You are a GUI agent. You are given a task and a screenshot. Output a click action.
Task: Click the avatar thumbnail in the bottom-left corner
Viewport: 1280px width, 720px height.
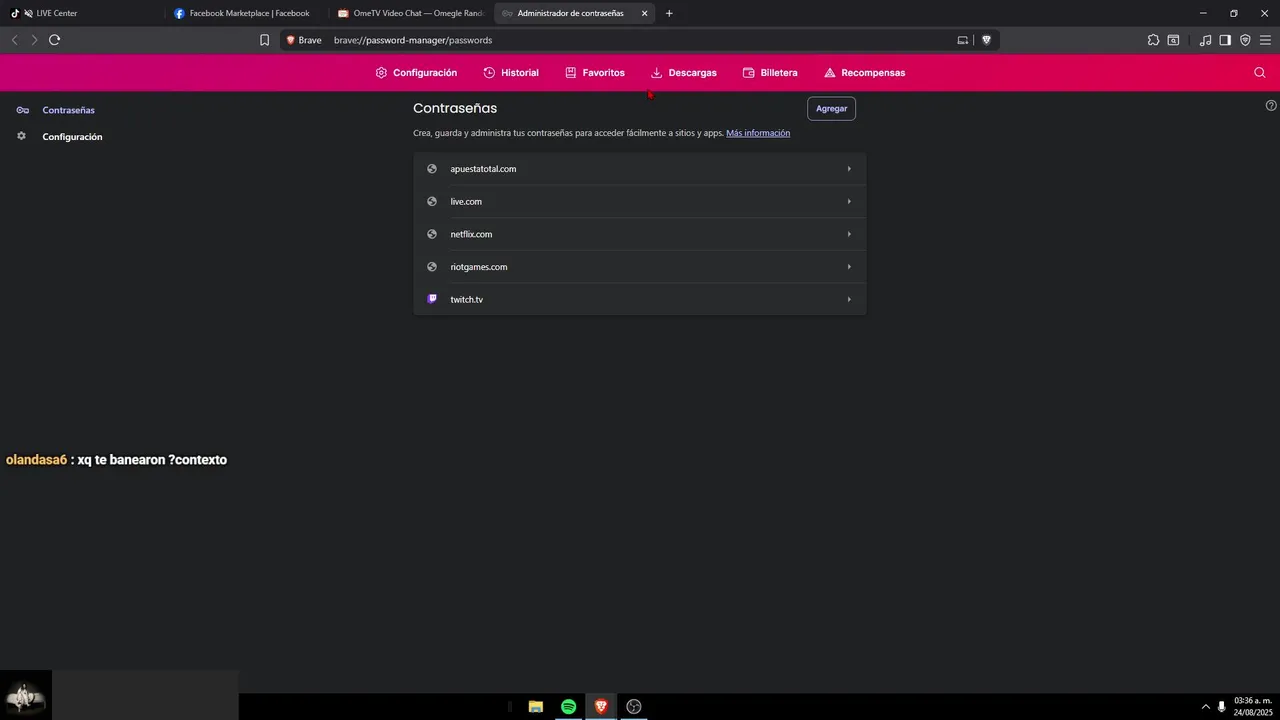pyautogui.click(x=25, y=695)
